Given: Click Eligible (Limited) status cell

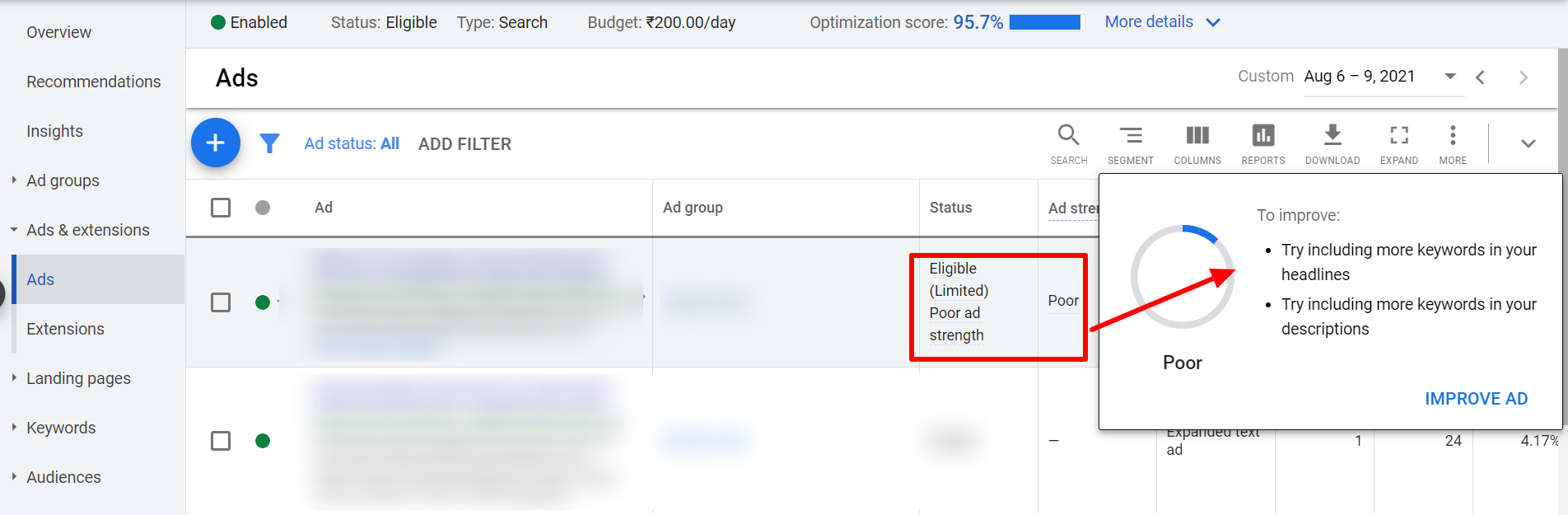Looking at the screenshot, I should (959, 302).
